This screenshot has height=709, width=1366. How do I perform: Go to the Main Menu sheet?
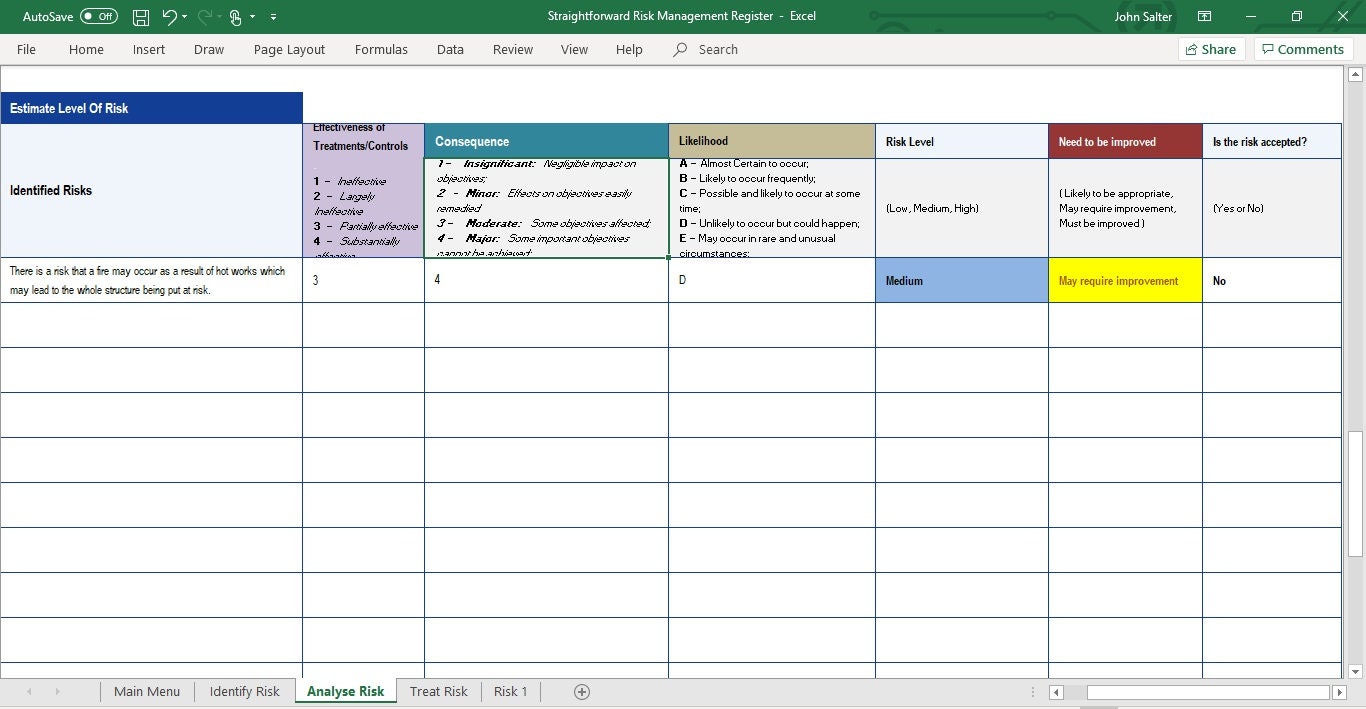click(x=146, y=691)
